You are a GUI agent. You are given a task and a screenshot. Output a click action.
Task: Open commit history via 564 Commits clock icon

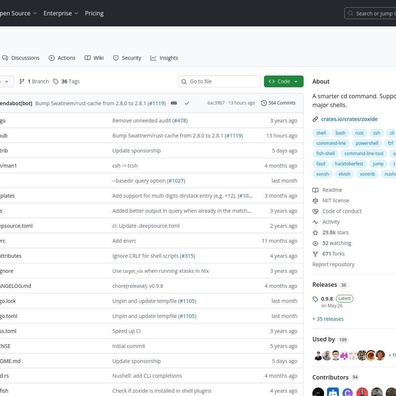264,103
